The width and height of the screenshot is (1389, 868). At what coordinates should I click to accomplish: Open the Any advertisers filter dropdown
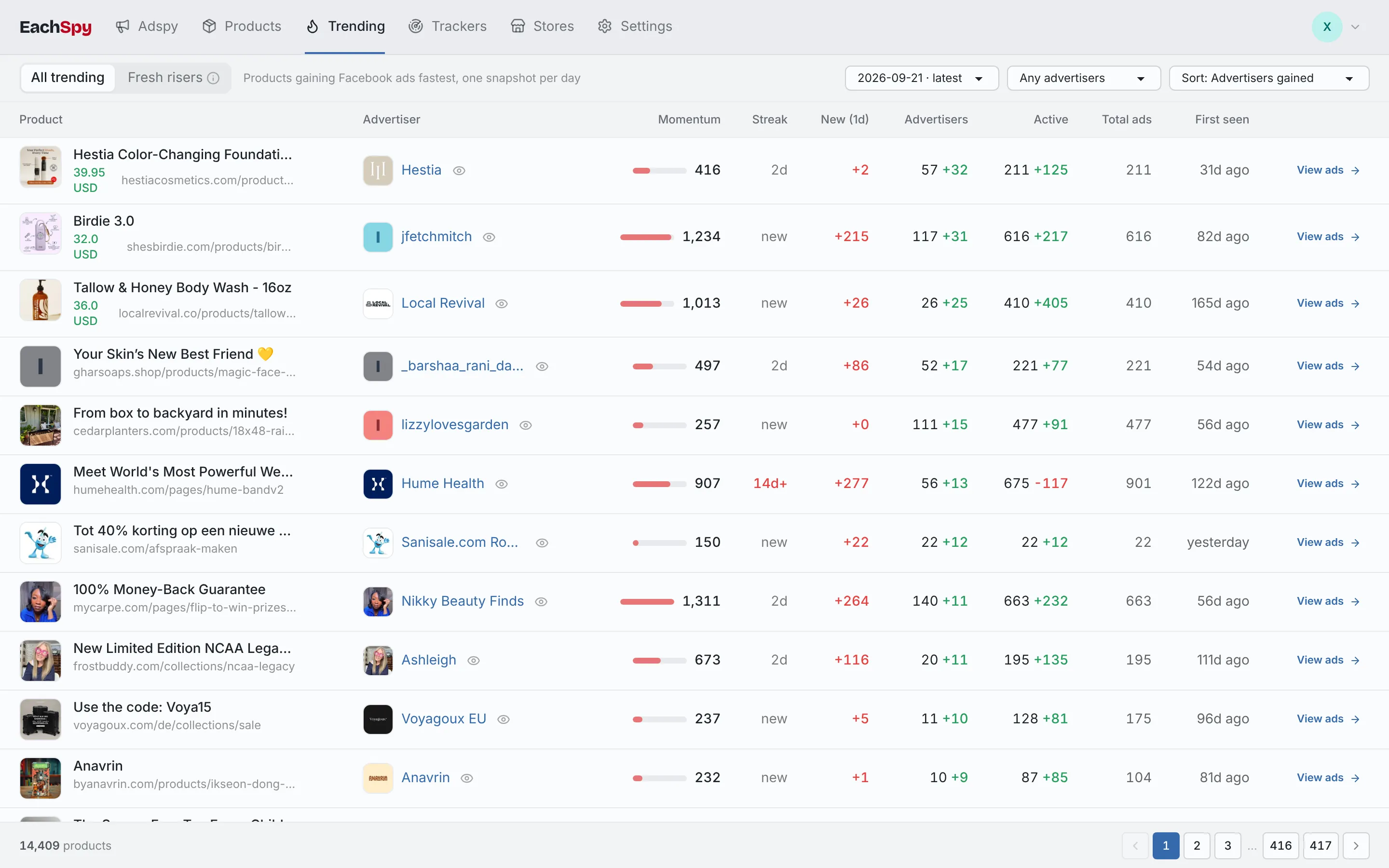click(1084, 78)
